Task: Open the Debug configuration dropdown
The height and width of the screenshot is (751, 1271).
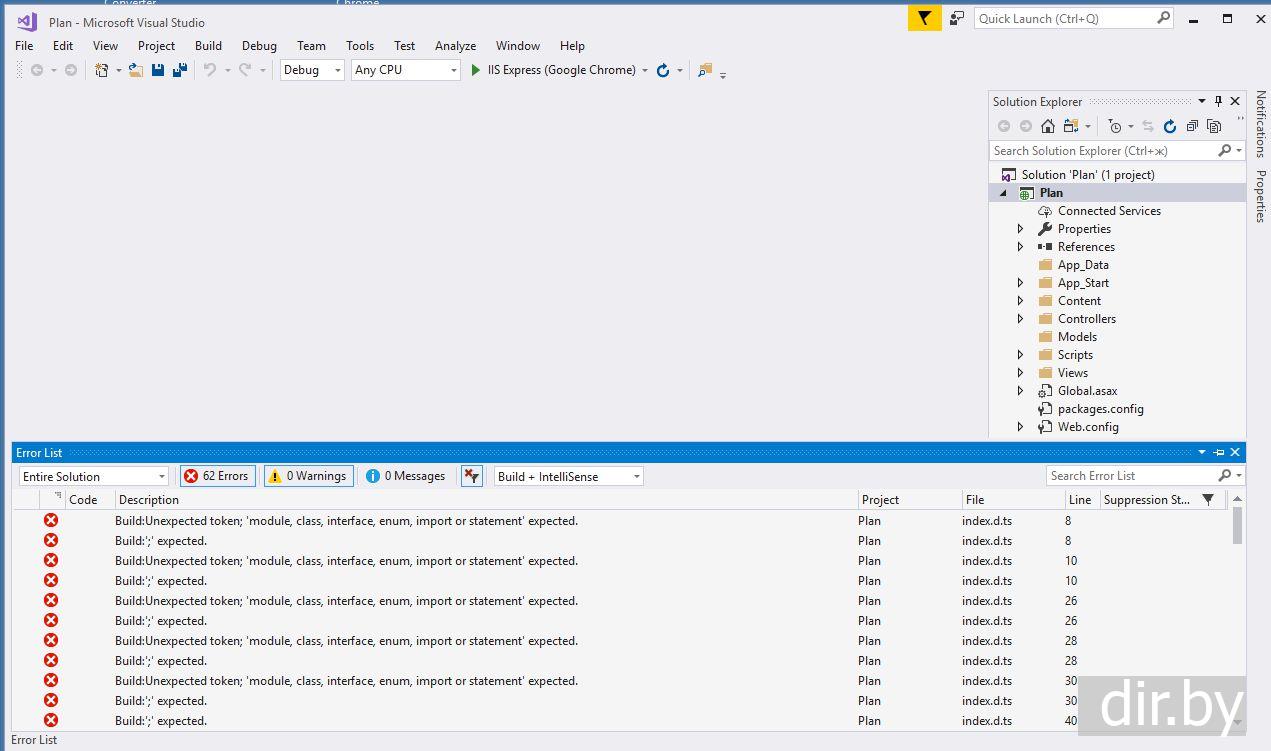Action: point(312,70)
